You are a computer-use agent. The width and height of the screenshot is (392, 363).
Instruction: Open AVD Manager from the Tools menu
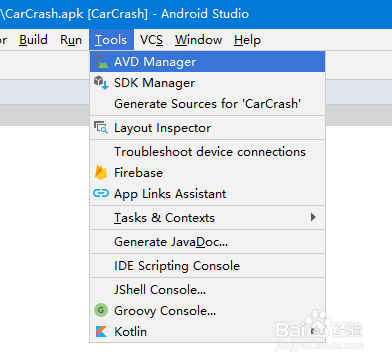click(207, 62)
